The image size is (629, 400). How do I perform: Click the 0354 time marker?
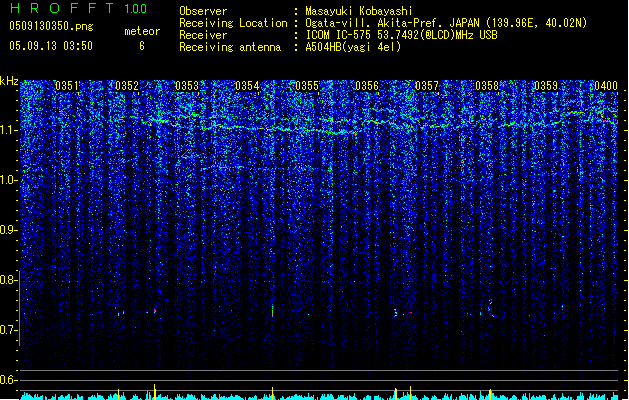(247, 85)
